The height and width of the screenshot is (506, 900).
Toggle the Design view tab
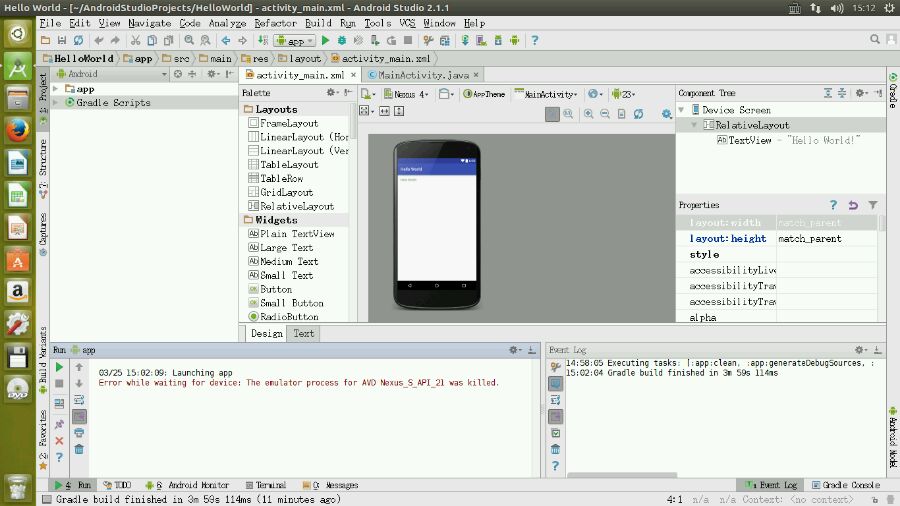tap(266, 334)
